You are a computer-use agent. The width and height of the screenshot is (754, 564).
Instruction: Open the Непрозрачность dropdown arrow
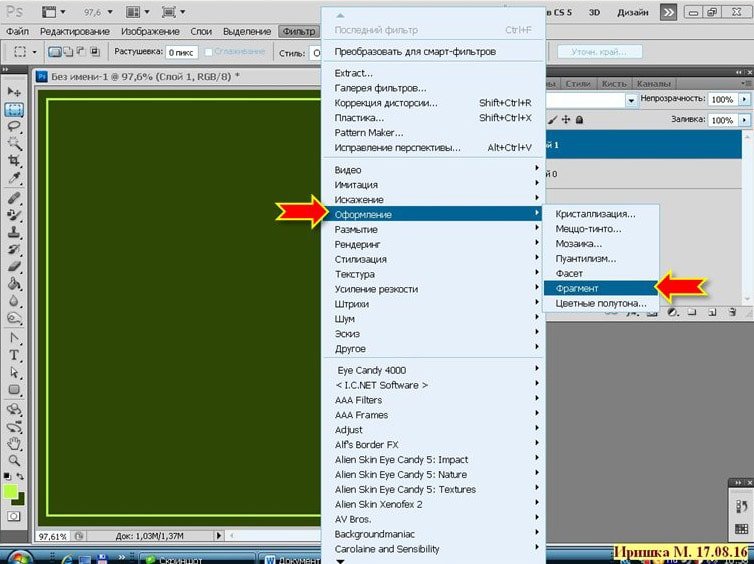(x=744, y=100)
